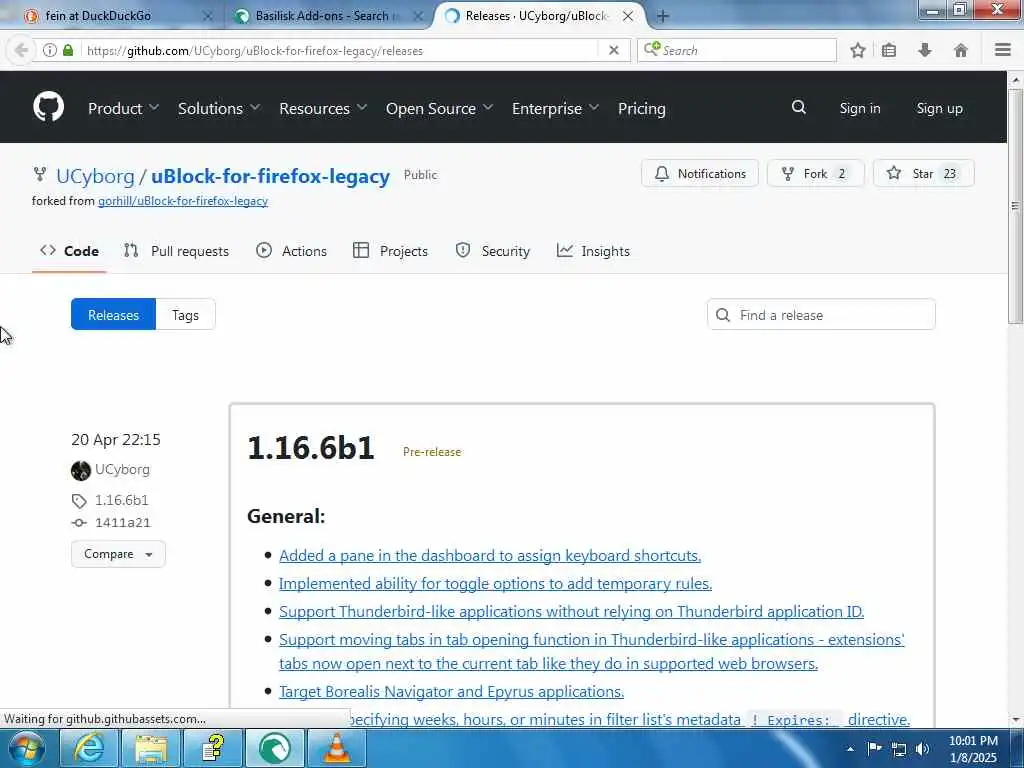Open File Explorer from taskbar

(x=151, y=748)
